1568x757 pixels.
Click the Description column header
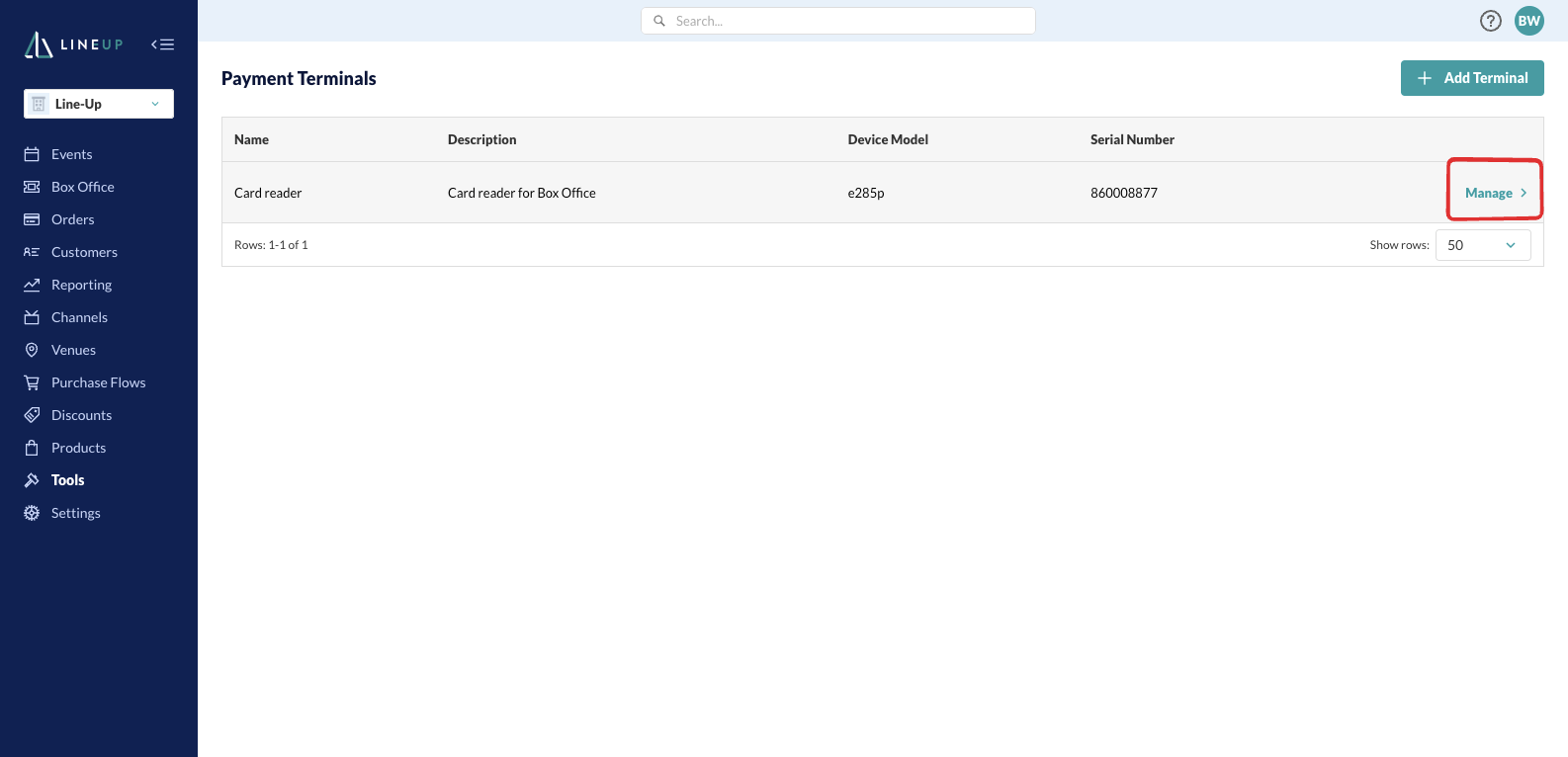point(481,139)
